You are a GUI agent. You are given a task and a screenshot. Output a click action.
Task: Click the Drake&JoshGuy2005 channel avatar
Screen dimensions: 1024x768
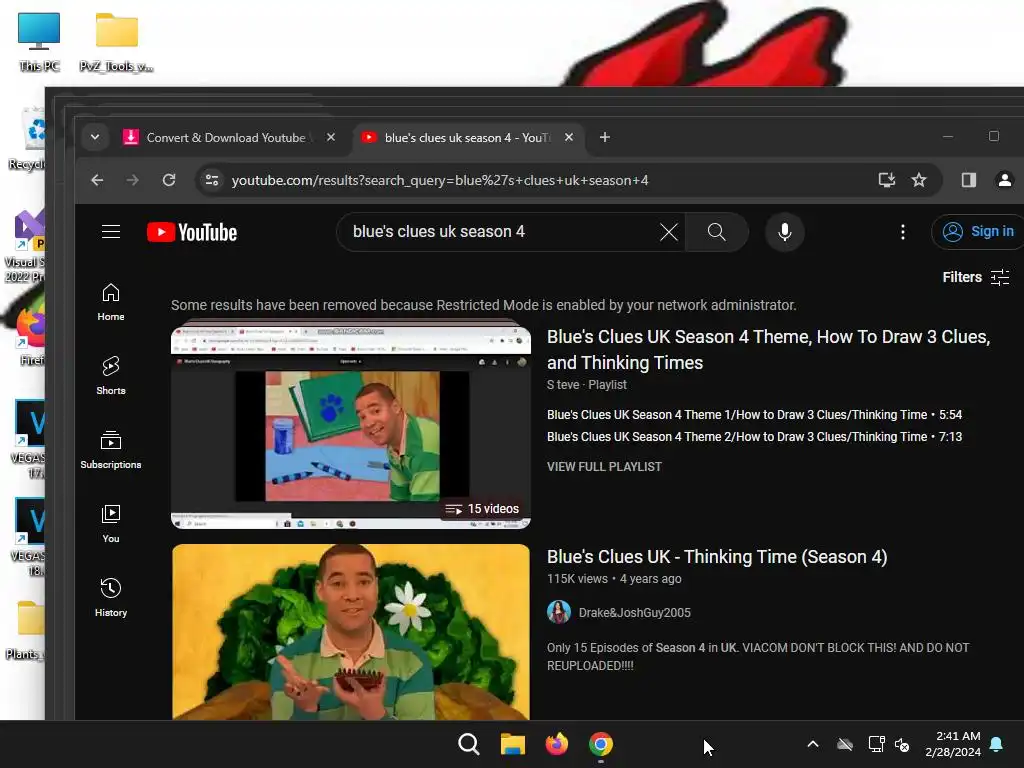[559, 612]
